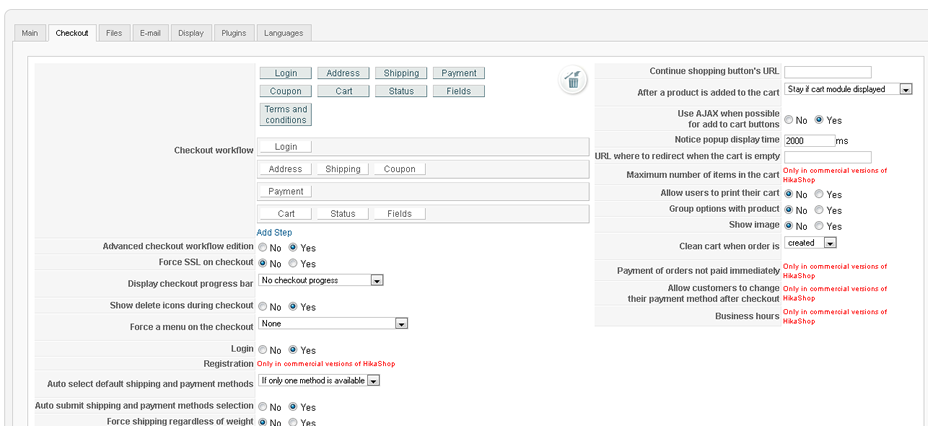Viewport: 928px width, 426px height.
Task: Switch to the Languages tab
Action: tap(283, 33)
